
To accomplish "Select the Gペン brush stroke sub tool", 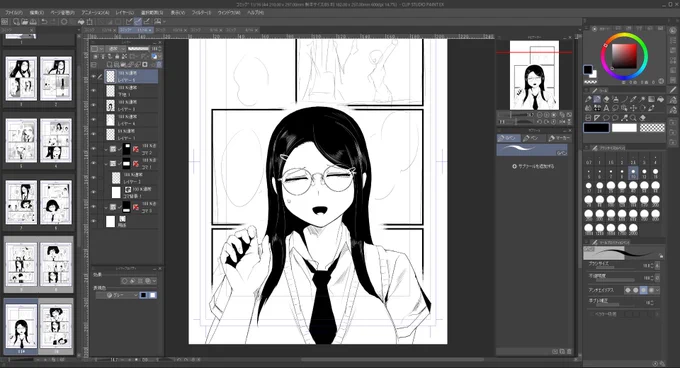I will (x=532, y=150).
